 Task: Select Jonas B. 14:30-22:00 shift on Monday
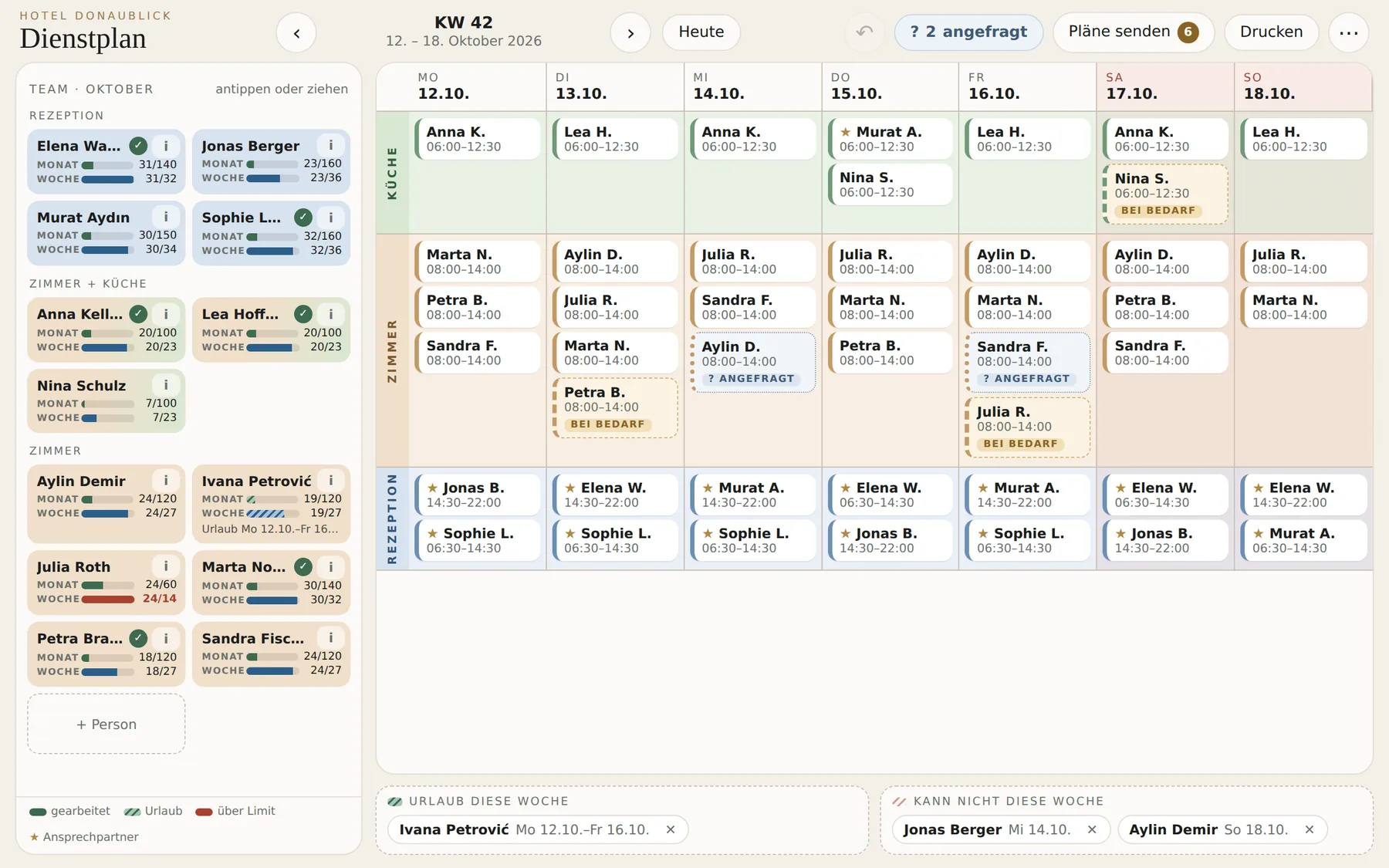(478, 495)
